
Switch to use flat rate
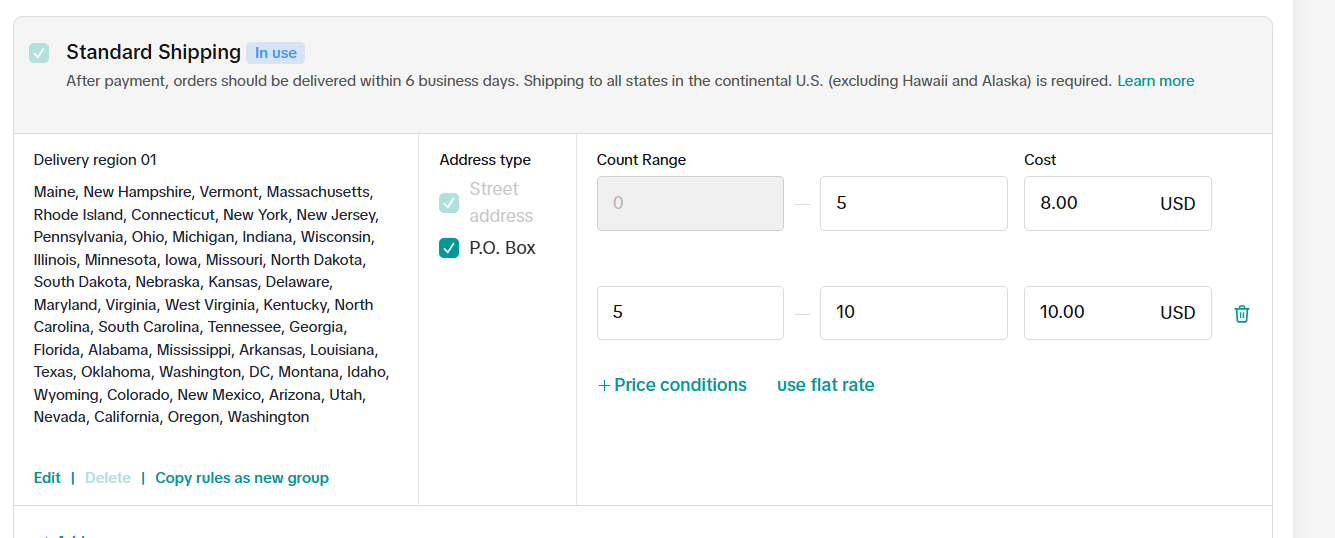point(825,385)
